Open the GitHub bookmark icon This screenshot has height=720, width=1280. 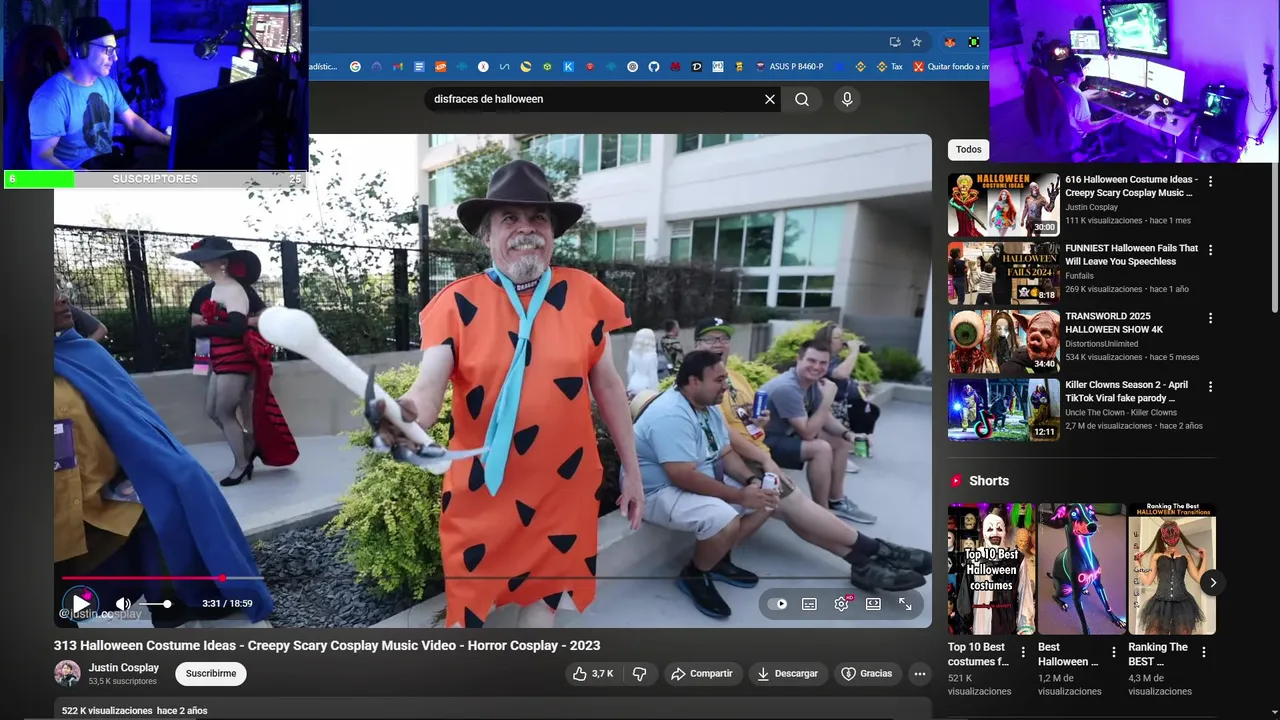(654, 67)
